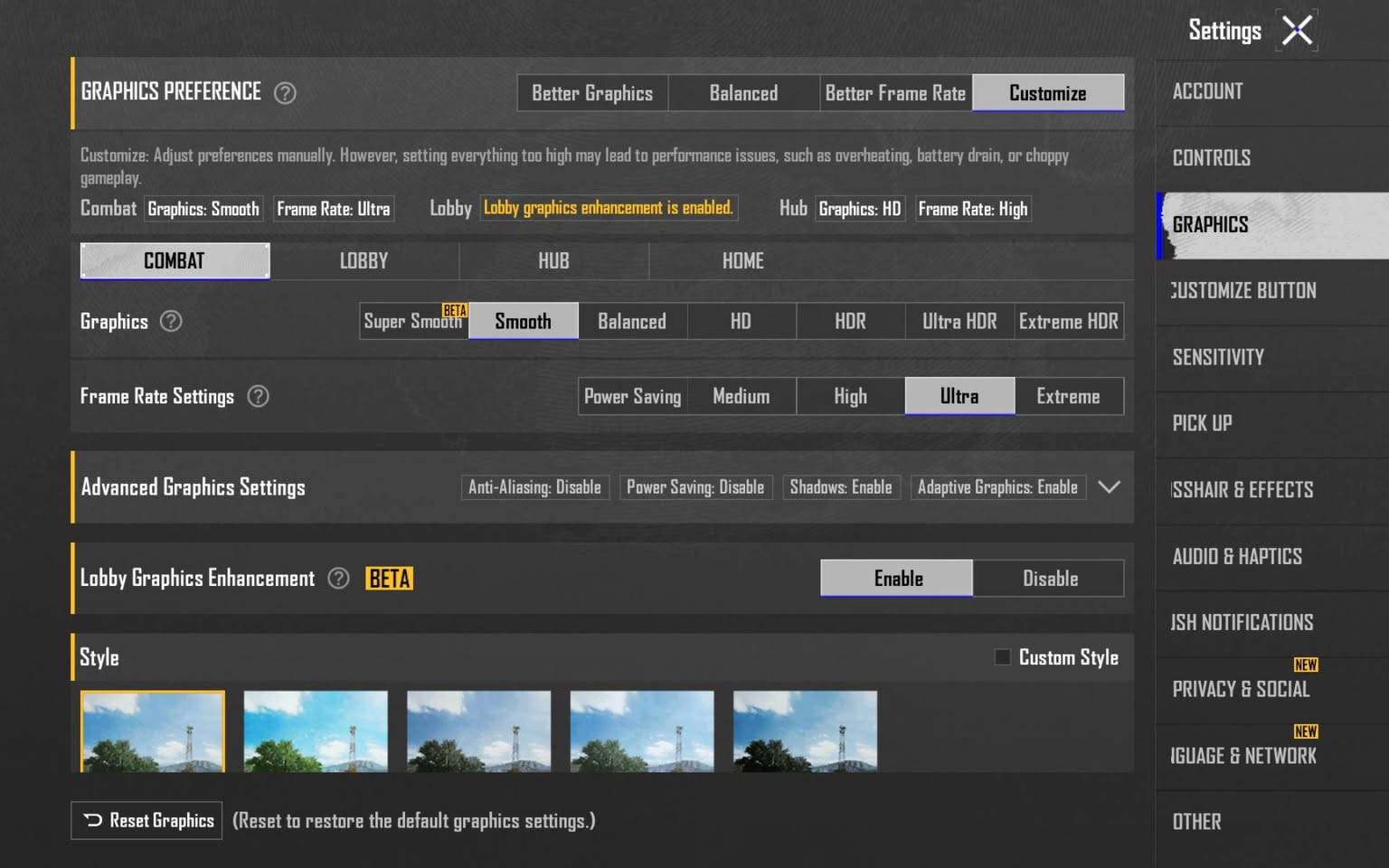The width and height of the screenshot is (1389, 868).
Task: Switch to the LOBBY tab
Action: tap(364, 261)
